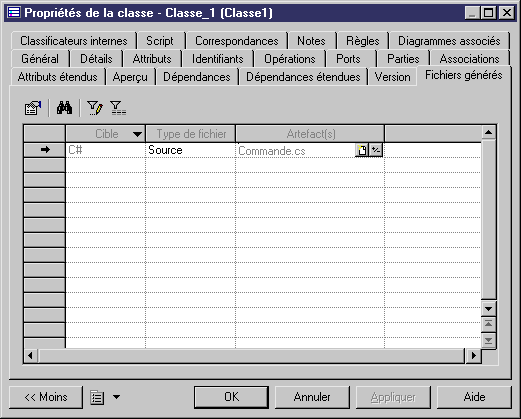Expand the Cible column dropdown arrow

[x=137, y=134]
